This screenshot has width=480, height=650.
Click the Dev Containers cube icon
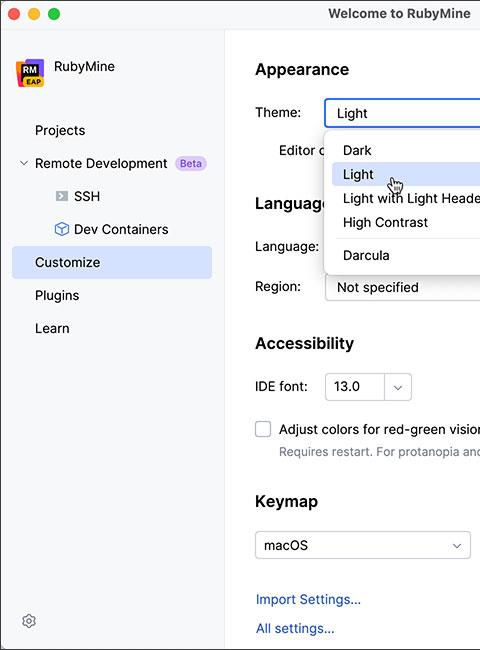[62, 229]
